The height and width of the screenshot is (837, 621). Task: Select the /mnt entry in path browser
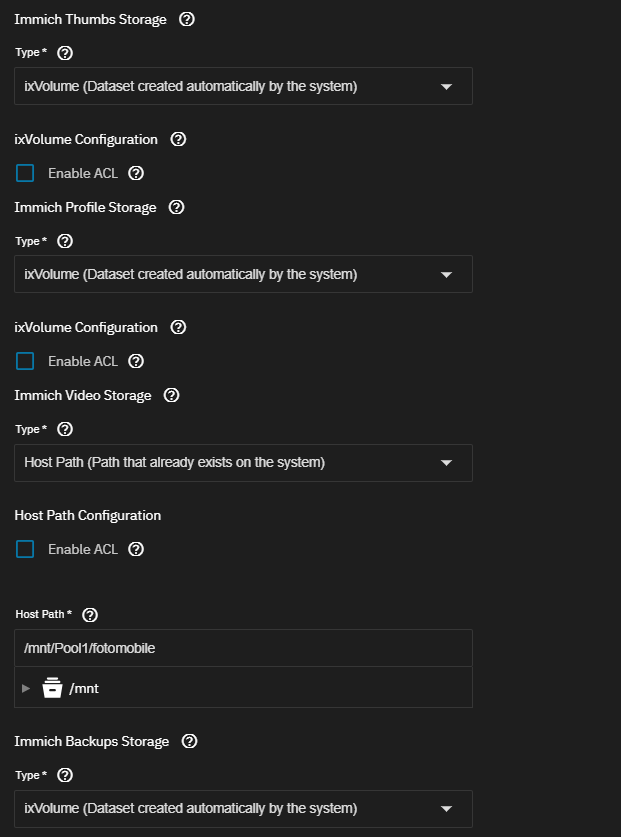(x=84, y=688)
